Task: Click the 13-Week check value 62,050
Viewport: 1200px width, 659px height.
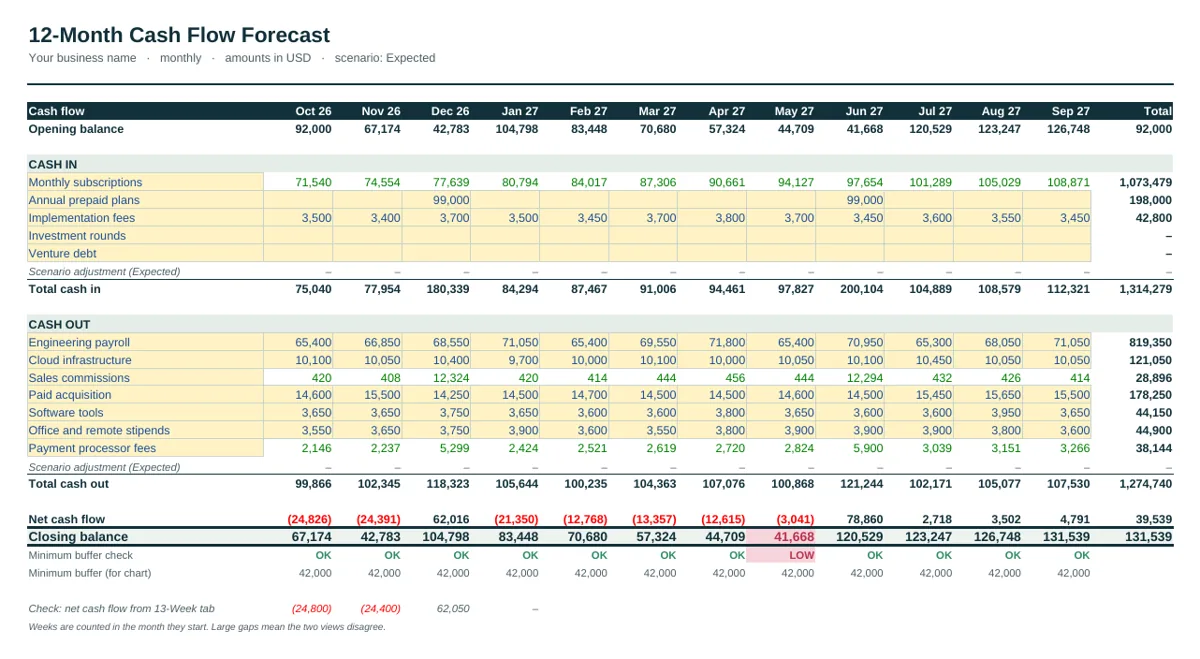Action: (x=453, y=608)
